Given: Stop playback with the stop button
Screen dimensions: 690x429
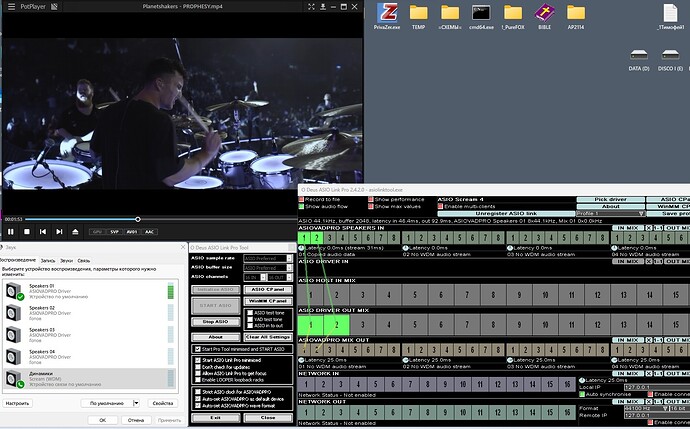Looking at the screenshot, I should coord(27,231).
